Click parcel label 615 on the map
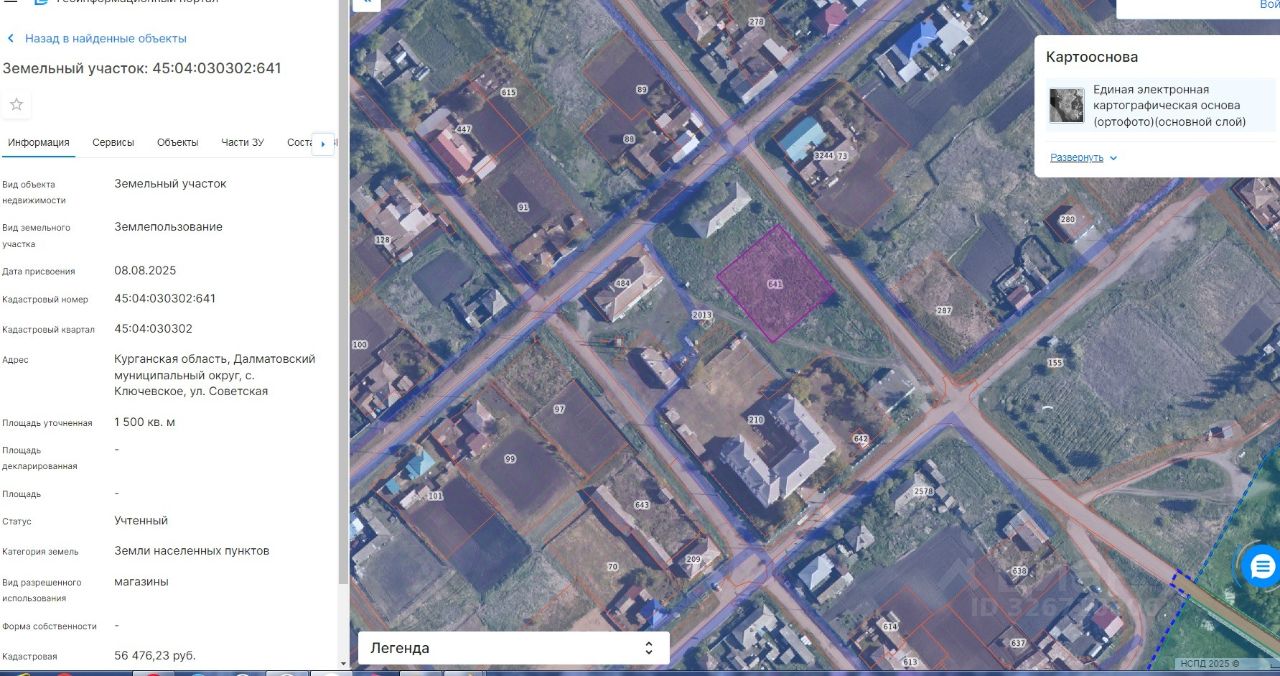Viewport: 1280px width, 676px height. coord(508,92)
